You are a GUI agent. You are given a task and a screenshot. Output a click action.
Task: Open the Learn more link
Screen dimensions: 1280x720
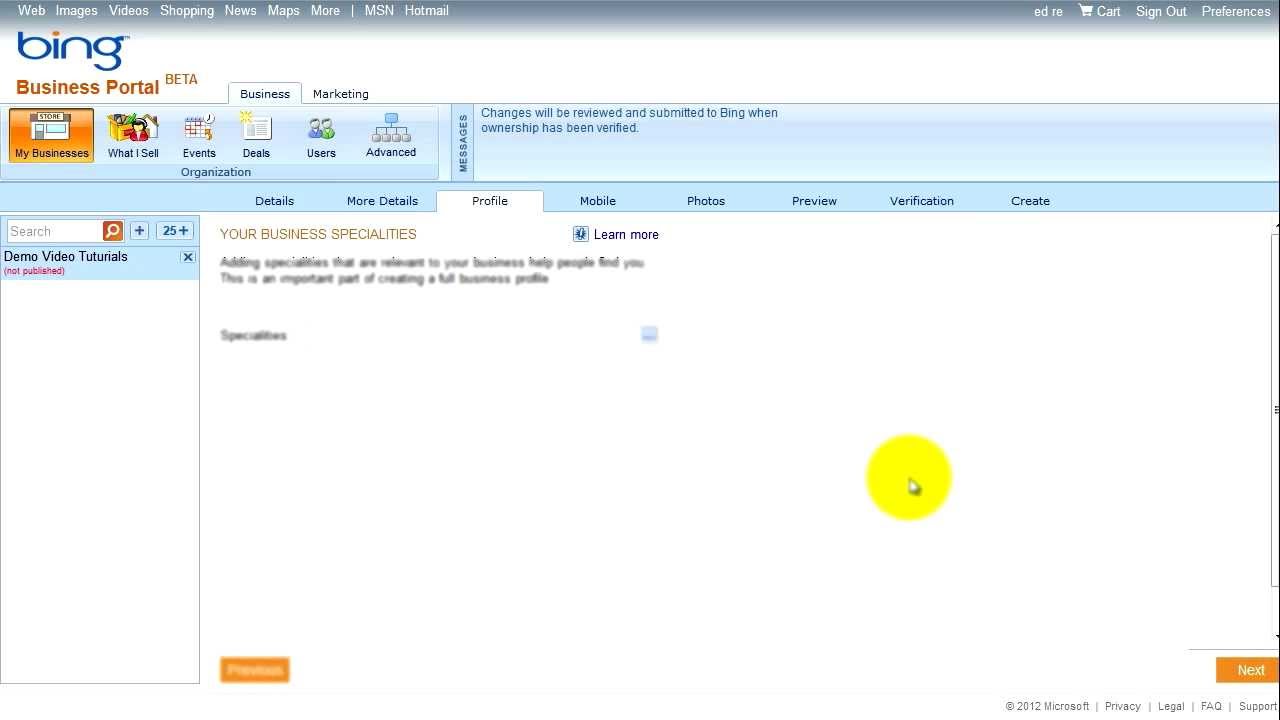pos(626,235)
